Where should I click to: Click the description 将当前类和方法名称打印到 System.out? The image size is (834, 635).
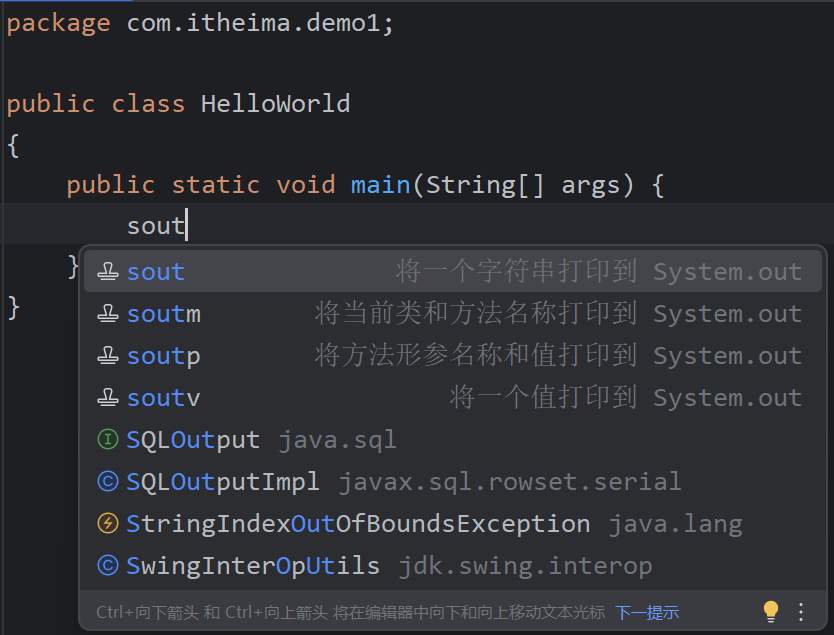558,313
